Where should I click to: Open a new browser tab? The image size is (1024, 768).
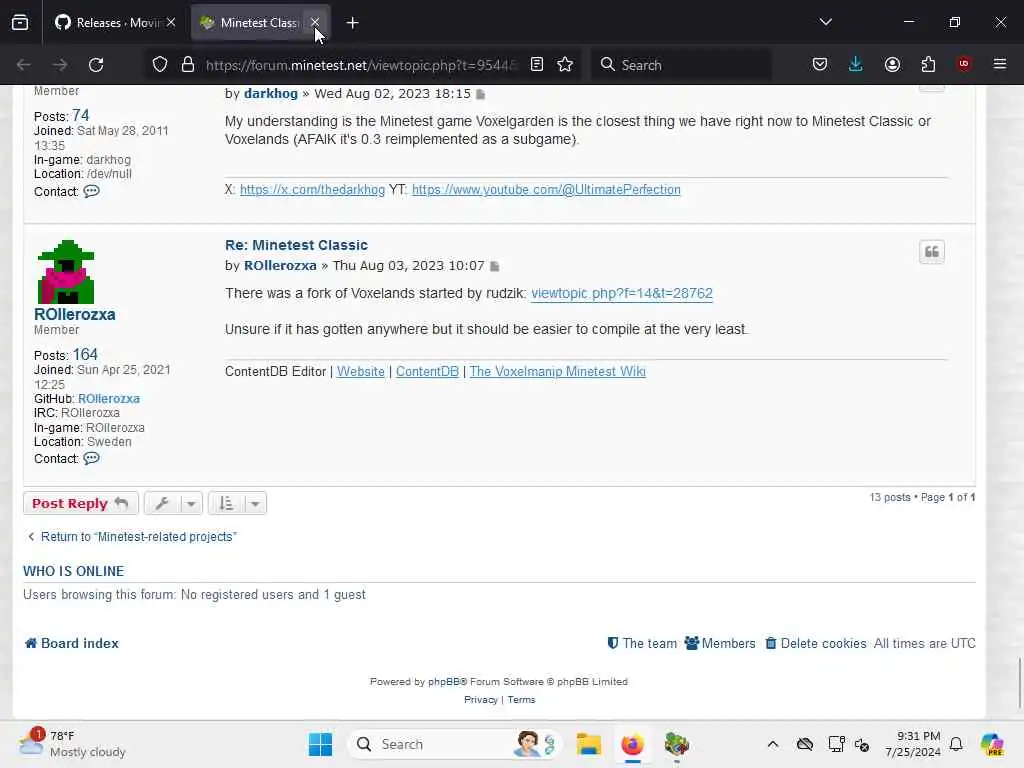pos(353,23)
